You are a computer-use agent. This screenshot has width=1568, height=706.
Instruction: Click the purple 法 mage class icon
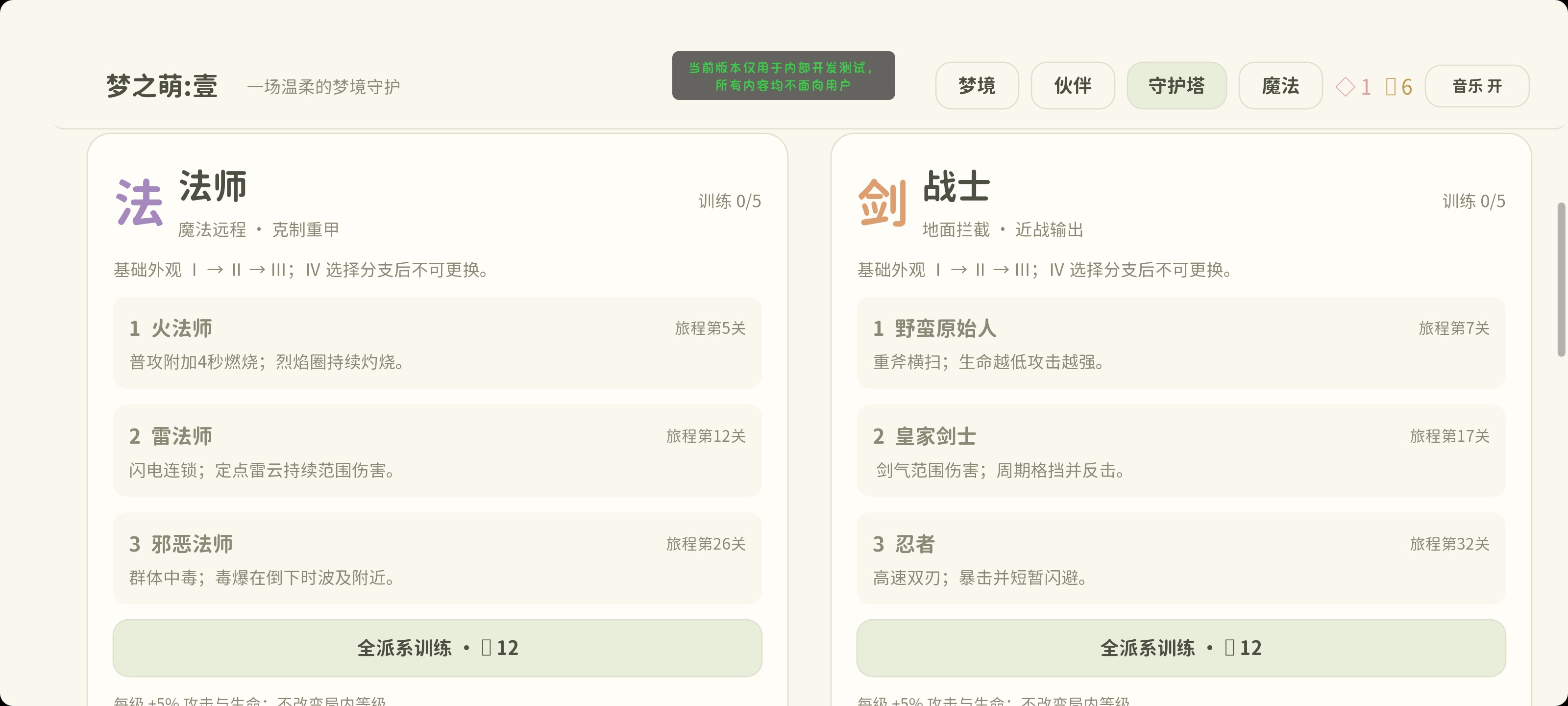point(139,203)
